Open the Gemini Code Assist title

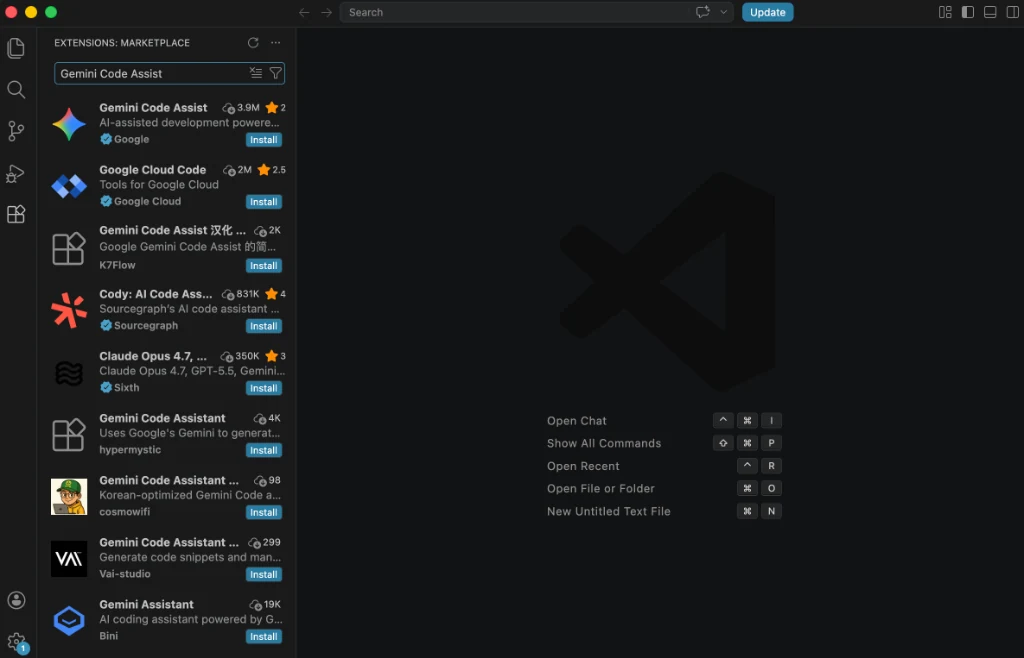(x=153, y=108)
